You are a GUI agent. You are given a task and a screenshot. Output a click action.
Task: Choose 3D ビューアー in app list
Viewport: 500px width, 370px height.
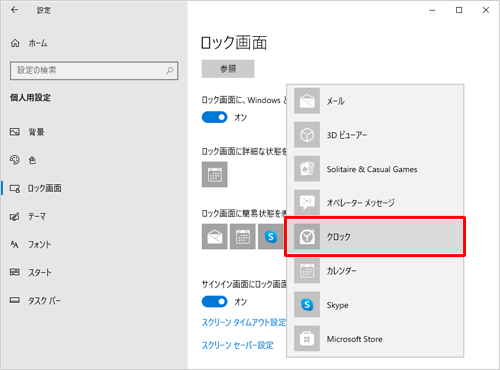coord(375,135)
